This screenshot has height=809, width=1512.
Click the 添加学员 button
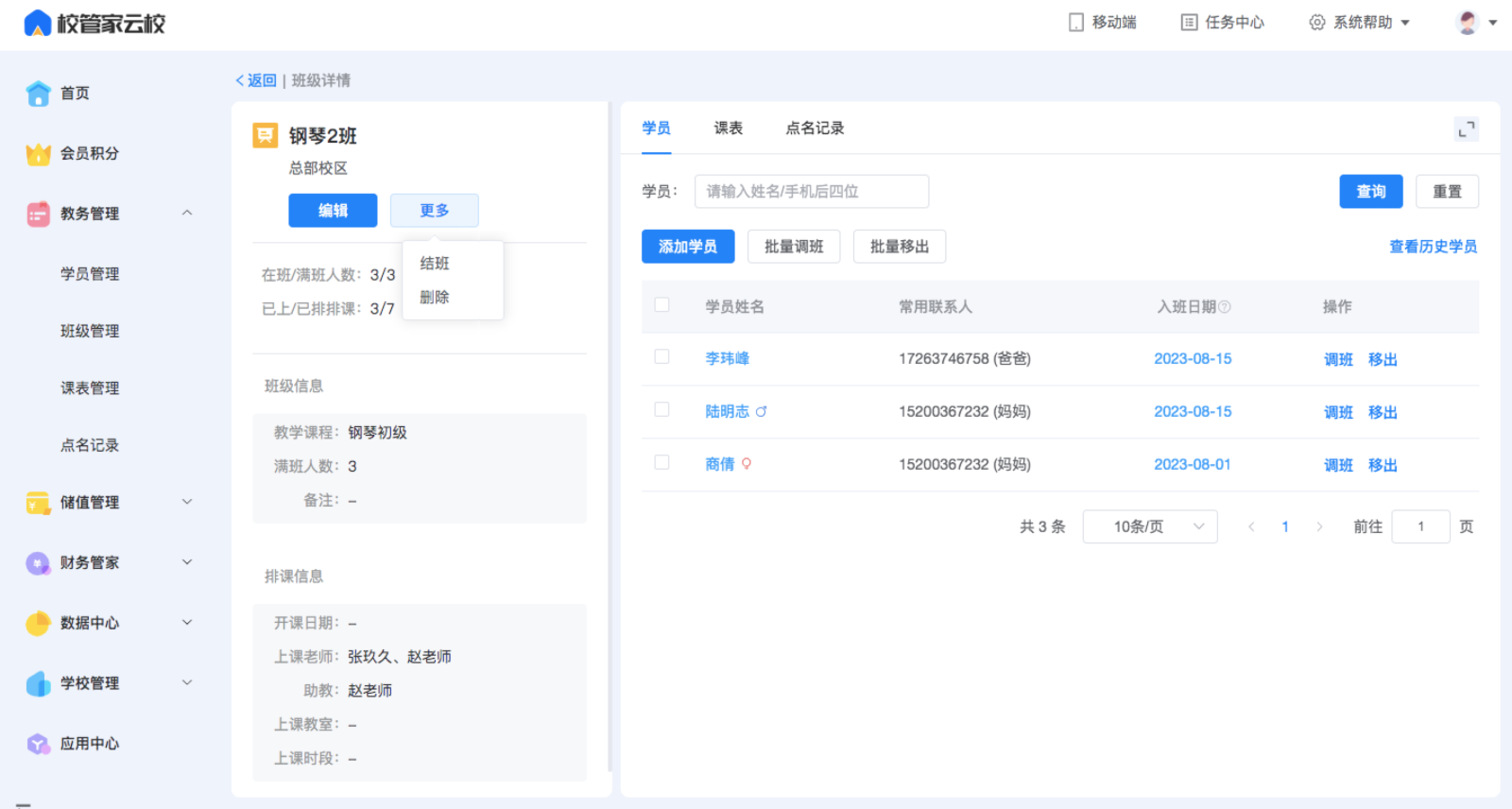pyautogui.click(x=688, y=247)
